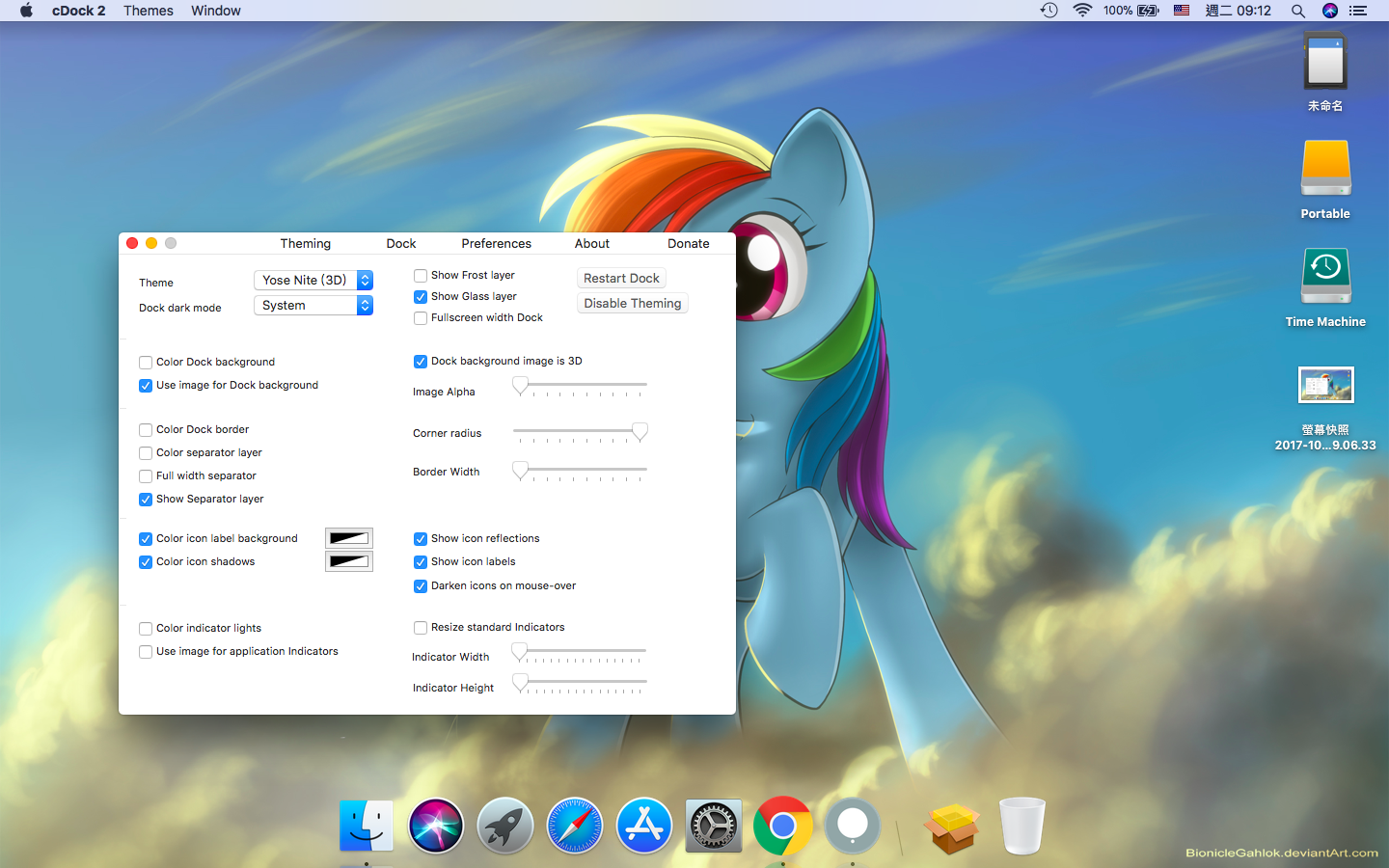The width and height of the screenshot is (1389, 868).
Task: Click the Siri menu bar icon
Action: click(1330, 11)
